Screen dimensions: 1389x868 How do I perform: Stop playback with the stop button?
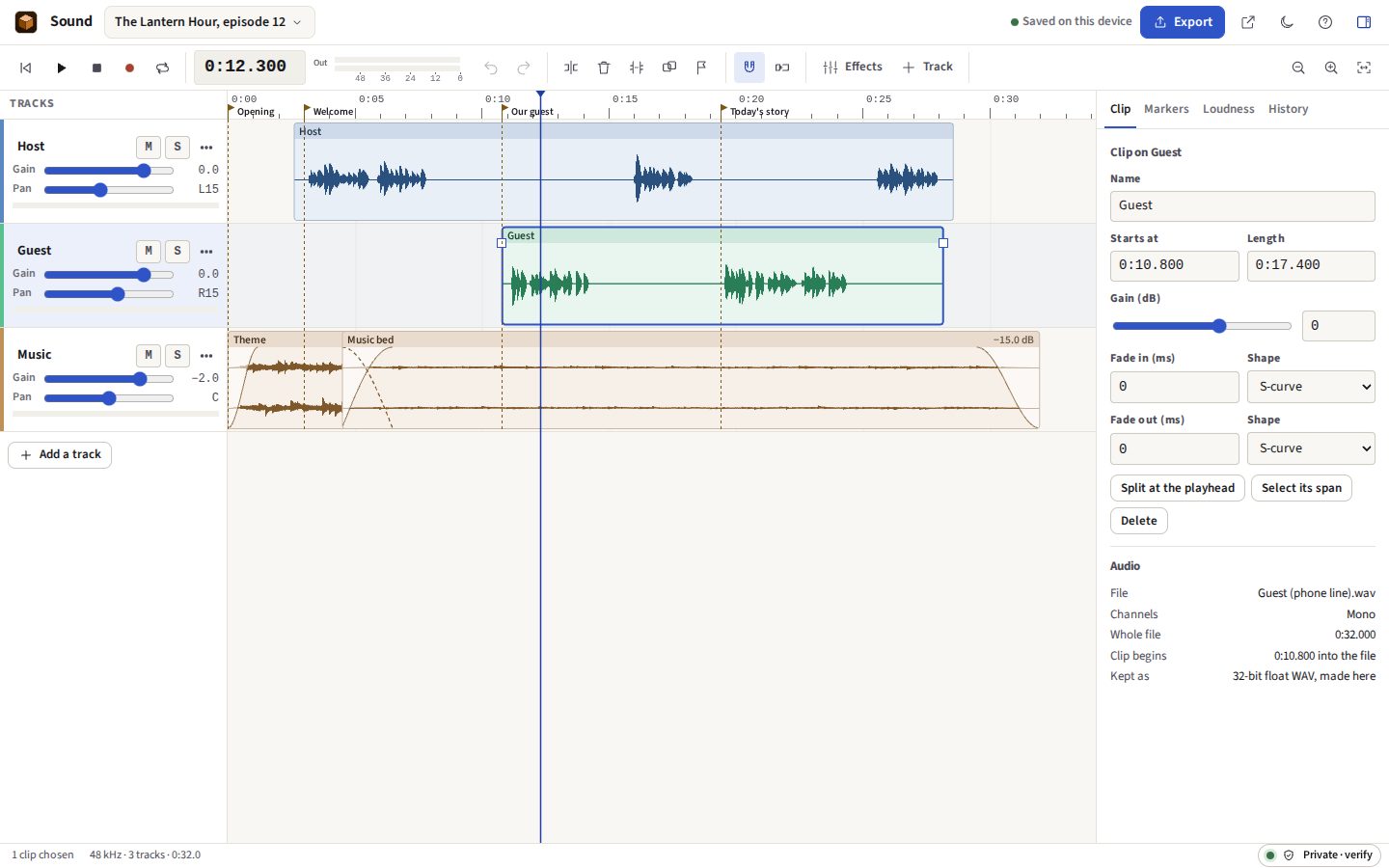(x=96, y=68)
